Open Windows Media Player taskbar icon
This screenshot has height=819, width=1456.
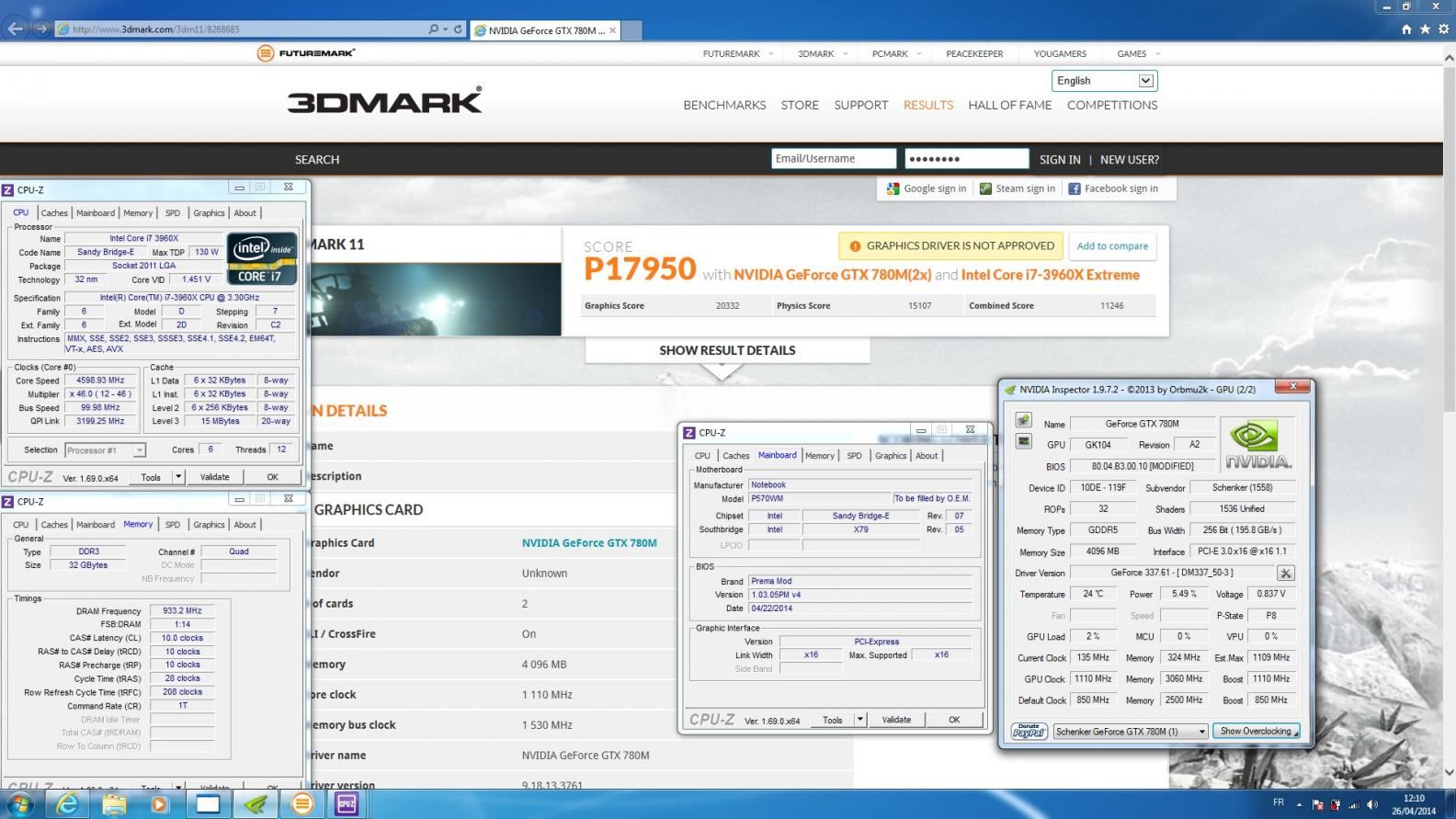(x=161, y=803)
